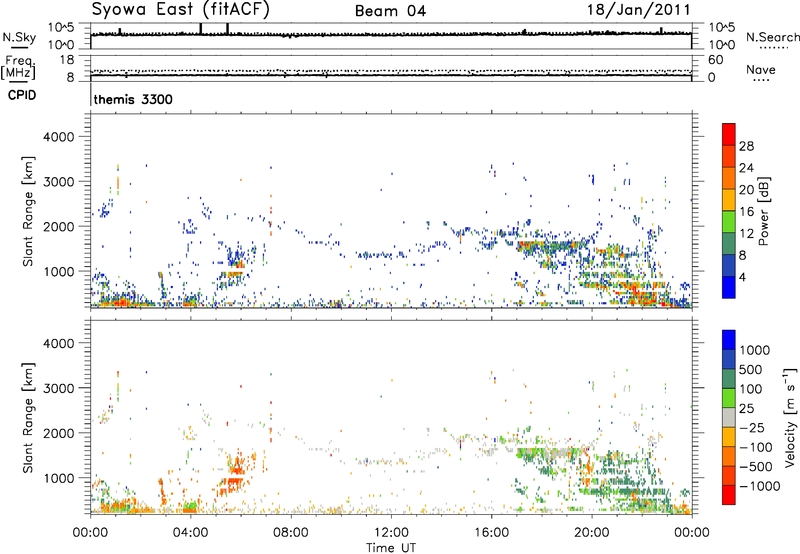Viewport: 800px width, 554px height.
Task: Click the '2000' tick in the velocity panel
Action: coord(59,433)
